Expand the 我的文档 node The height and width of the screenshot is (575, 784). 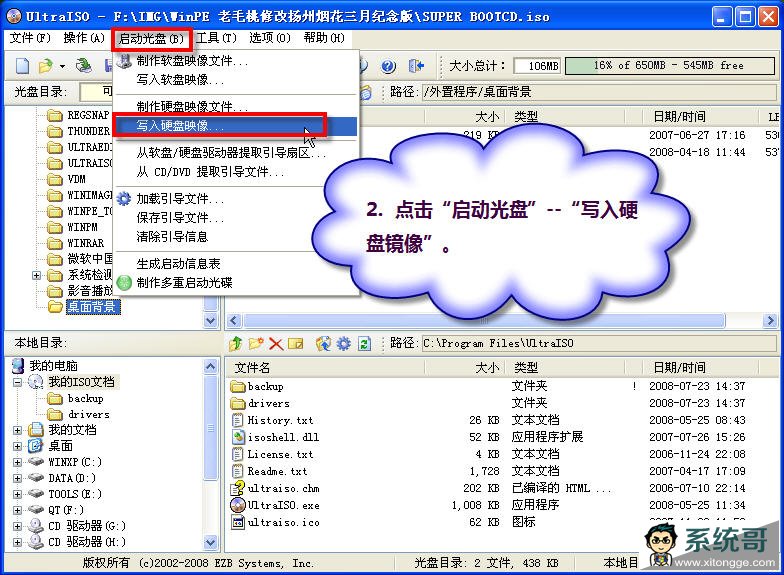[18, 430]
